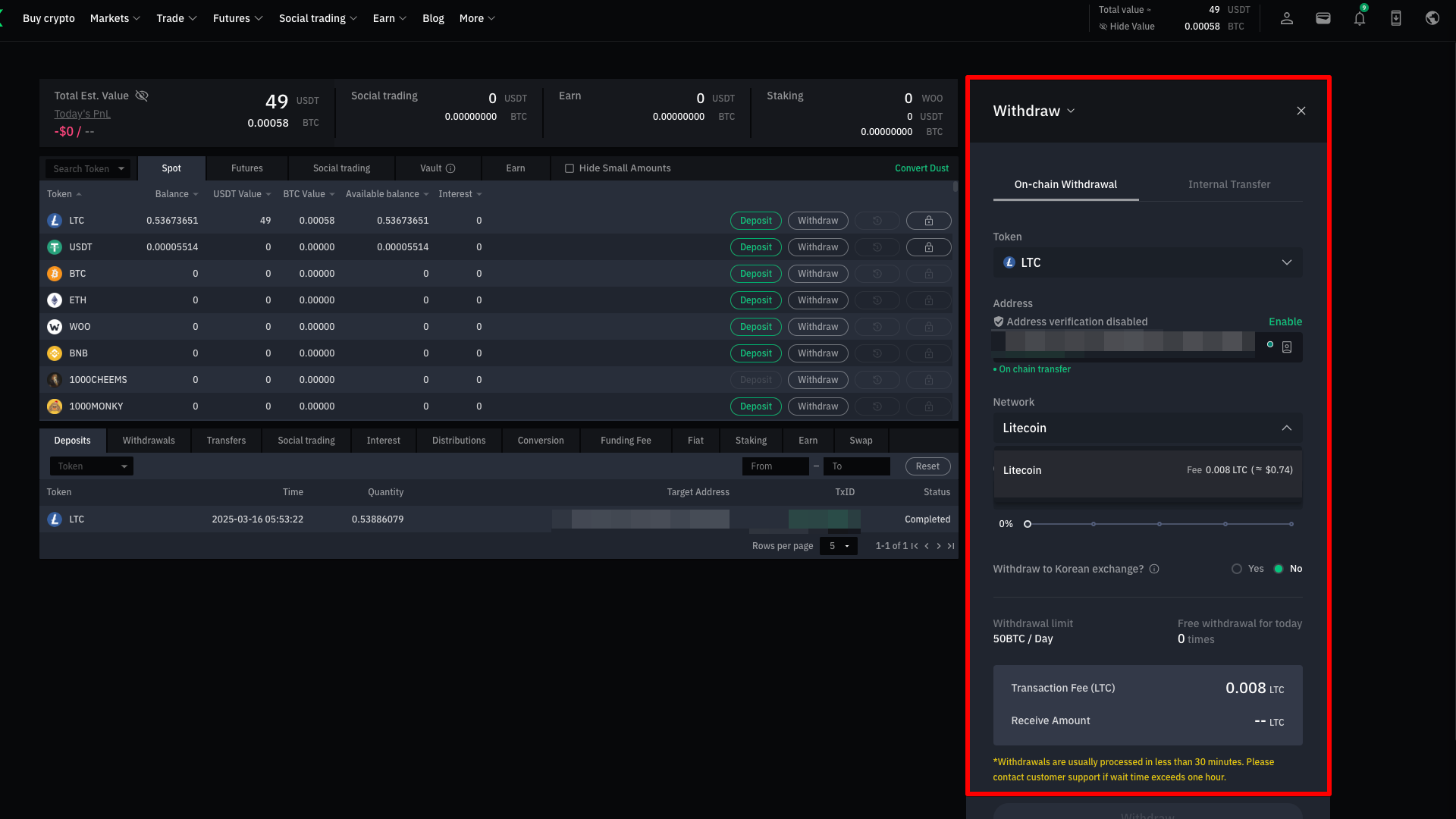Click Hide Value in the header
This screenshot has height=819, width=1456.
[x=1127, y=27]
